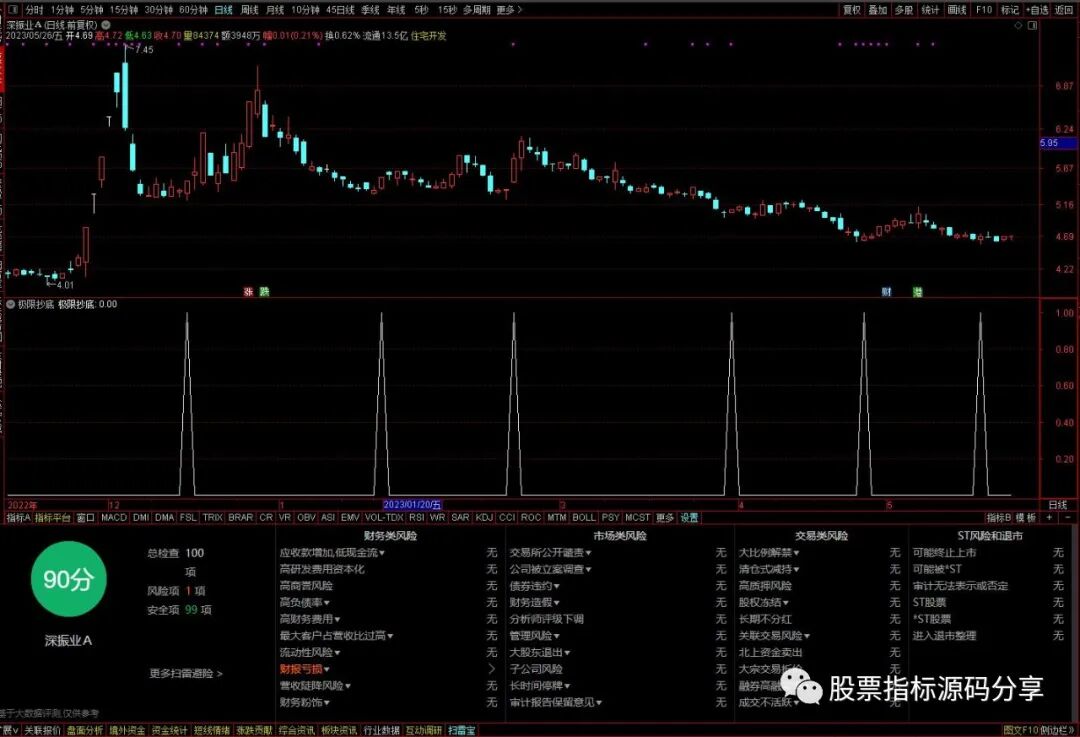The height and width of the screenshot is (737, 1080).
Task: Switch to the 60分钟 period
Action: [194, 10]
